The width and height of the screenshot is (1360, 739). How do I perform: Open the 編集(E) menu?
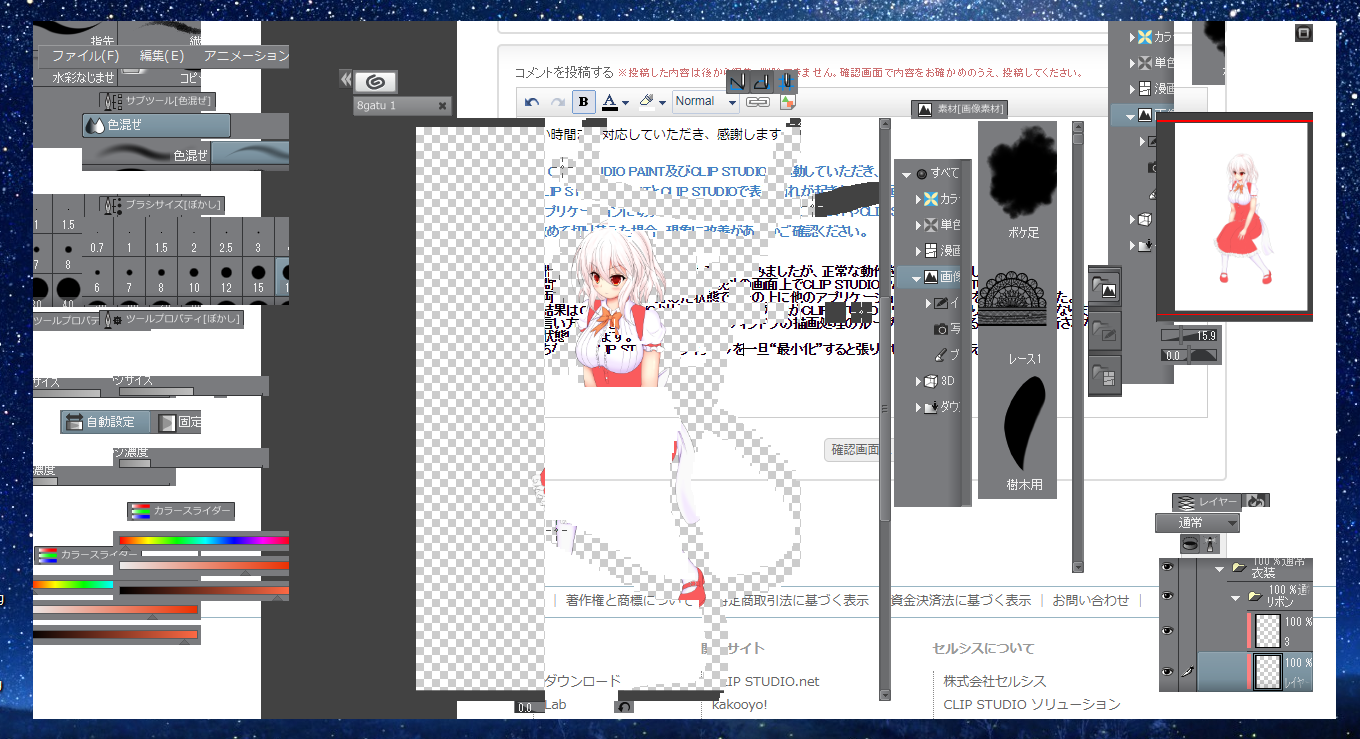tap(162, 56)
